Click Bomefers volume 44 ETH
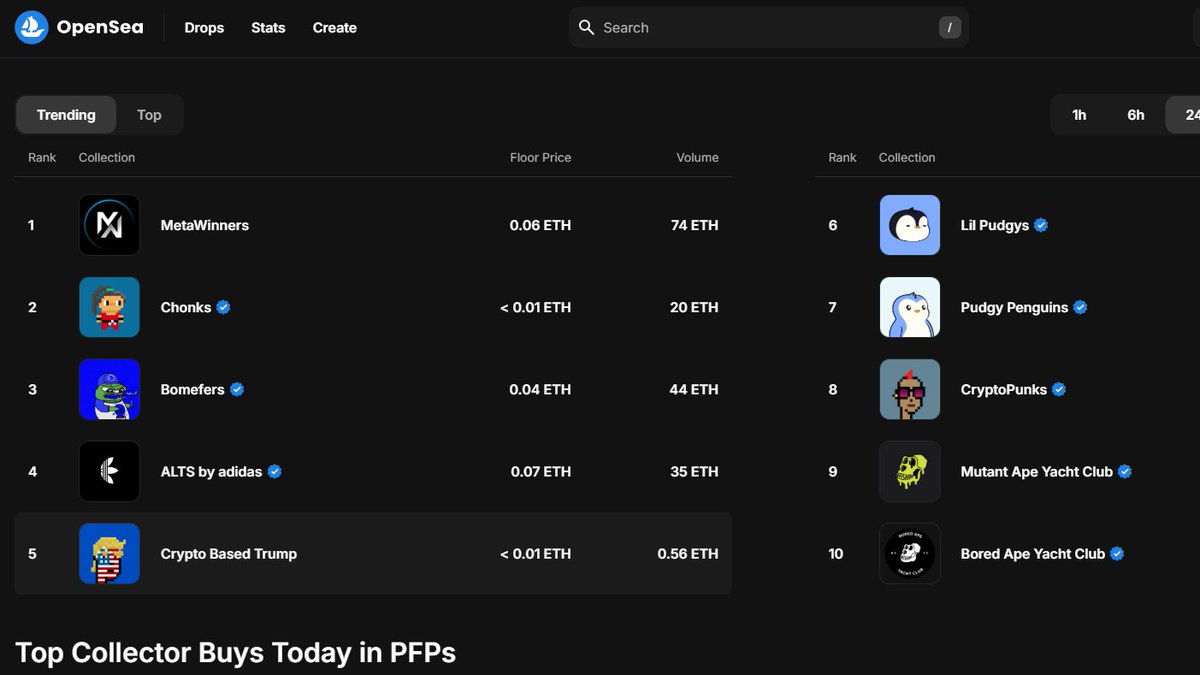1200x675 pixels. tap(694, 389)
